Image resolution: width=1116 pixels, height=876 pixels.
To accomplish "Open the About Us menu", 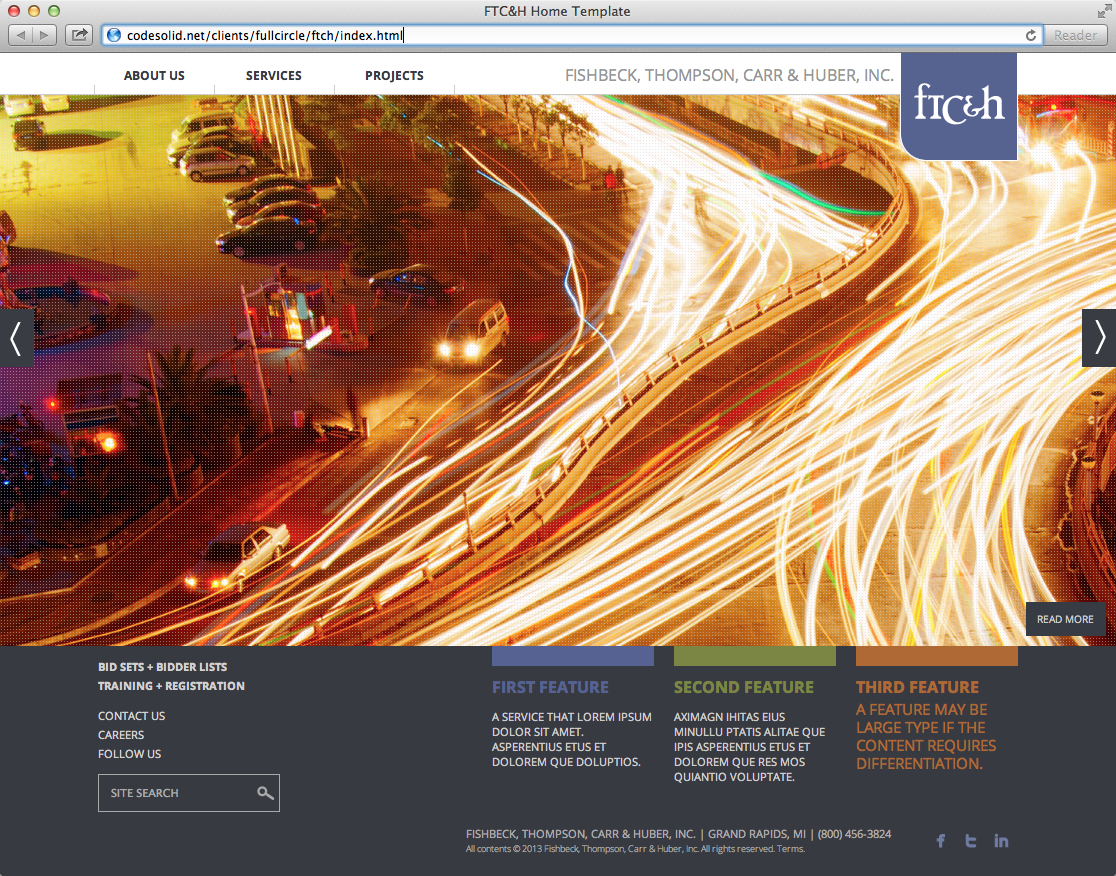I will (154, 76).
